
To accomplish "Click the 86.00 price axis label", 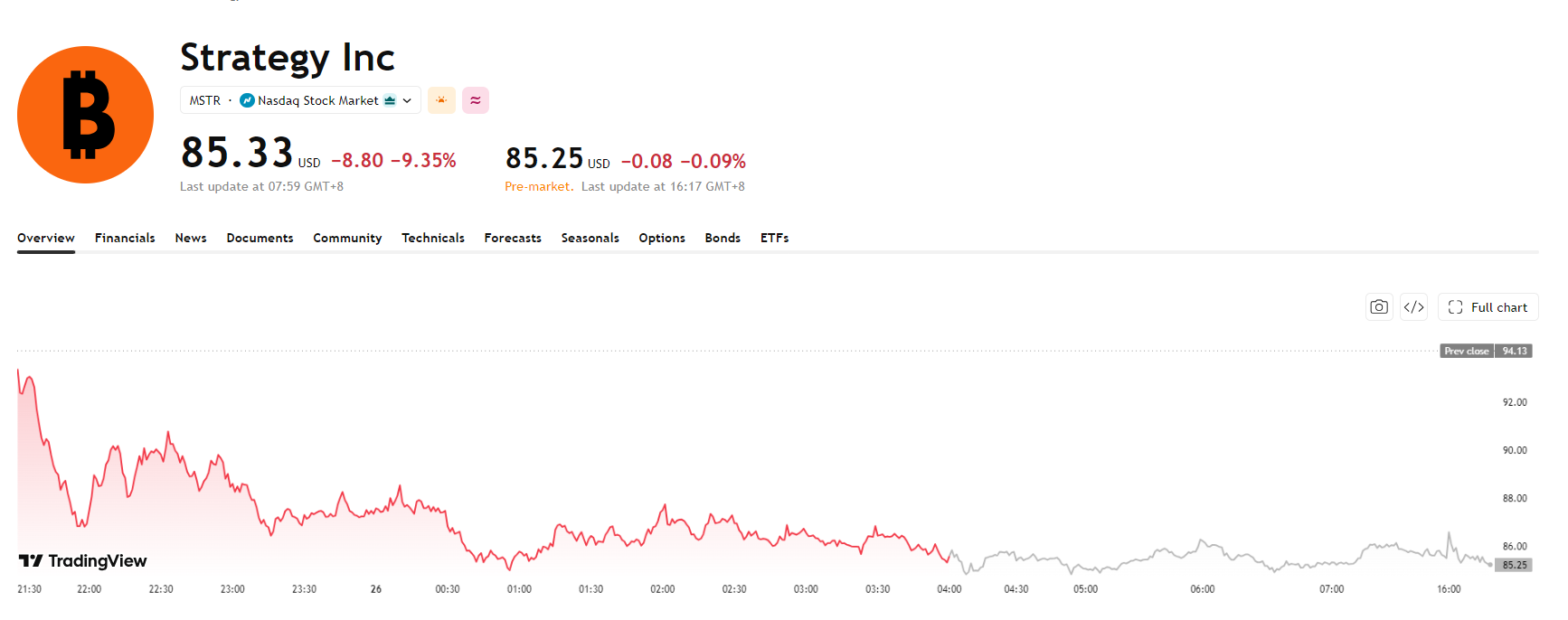I will 1515,546.
